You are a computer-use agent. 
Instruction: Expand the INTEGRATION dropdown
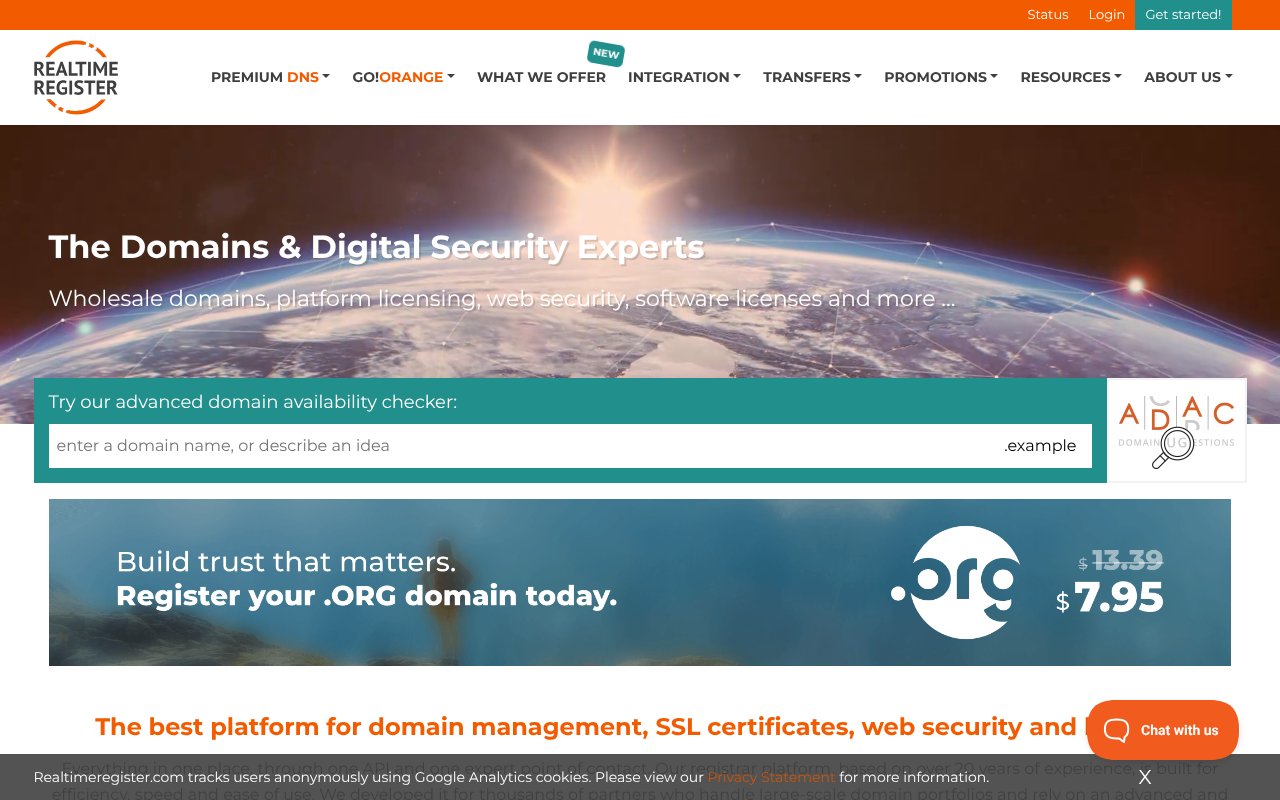click(x=684, y=77)
